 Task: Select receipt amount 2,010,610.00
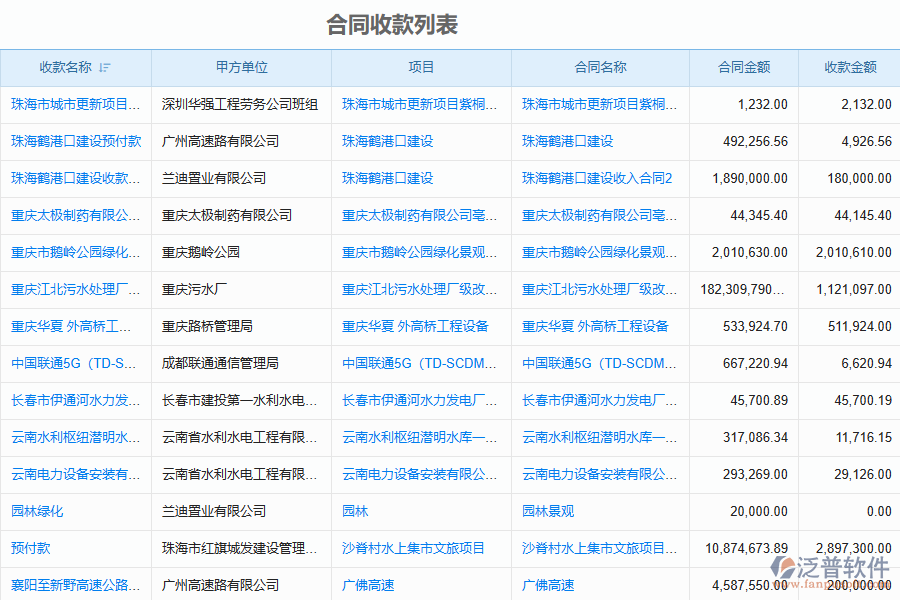click(854, 253)
